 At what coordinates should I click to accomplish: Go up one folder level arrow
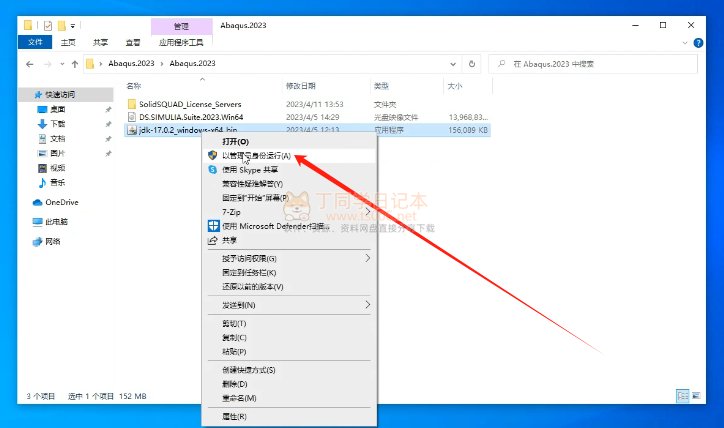click(75, 64)
